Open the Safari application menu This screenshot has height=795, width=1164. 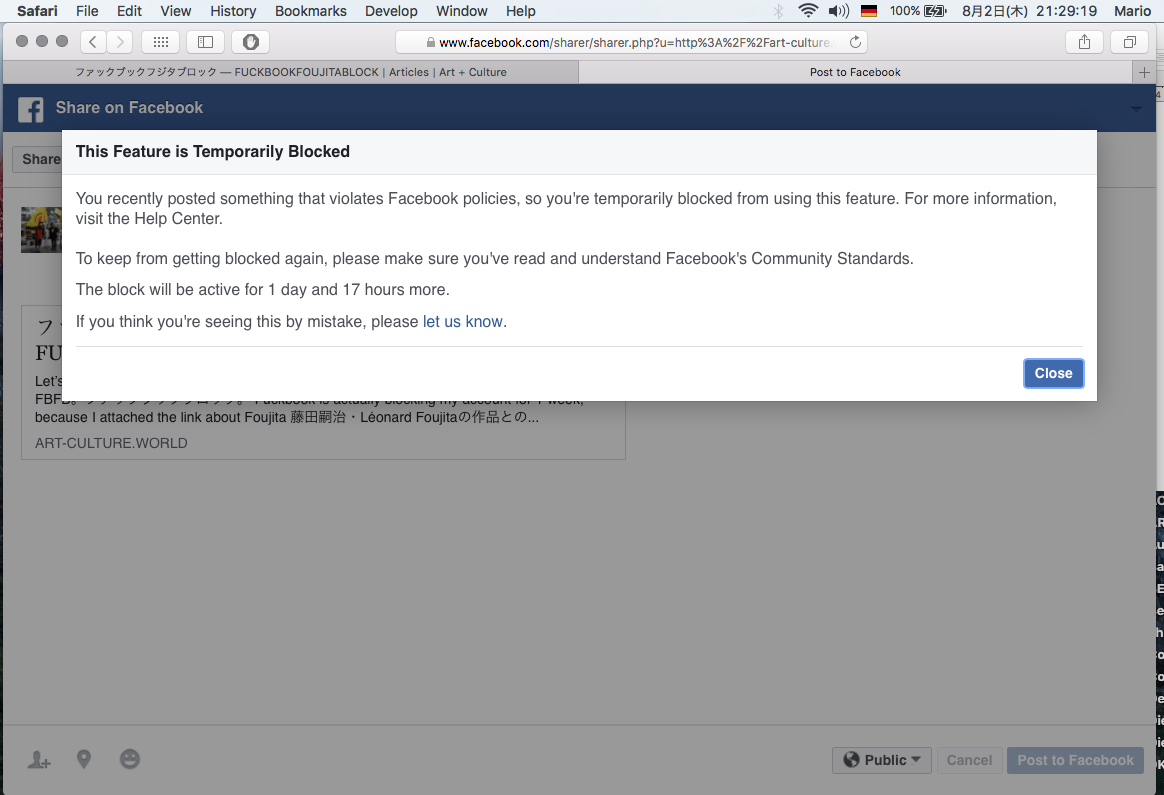37,11
